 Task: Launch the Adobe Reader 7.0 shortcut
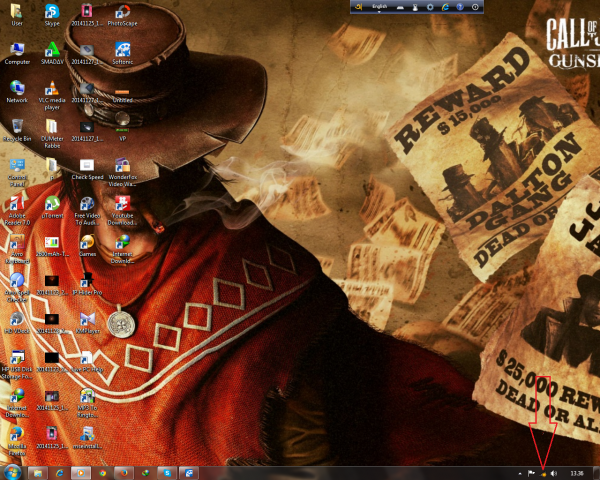click(17, 211)
